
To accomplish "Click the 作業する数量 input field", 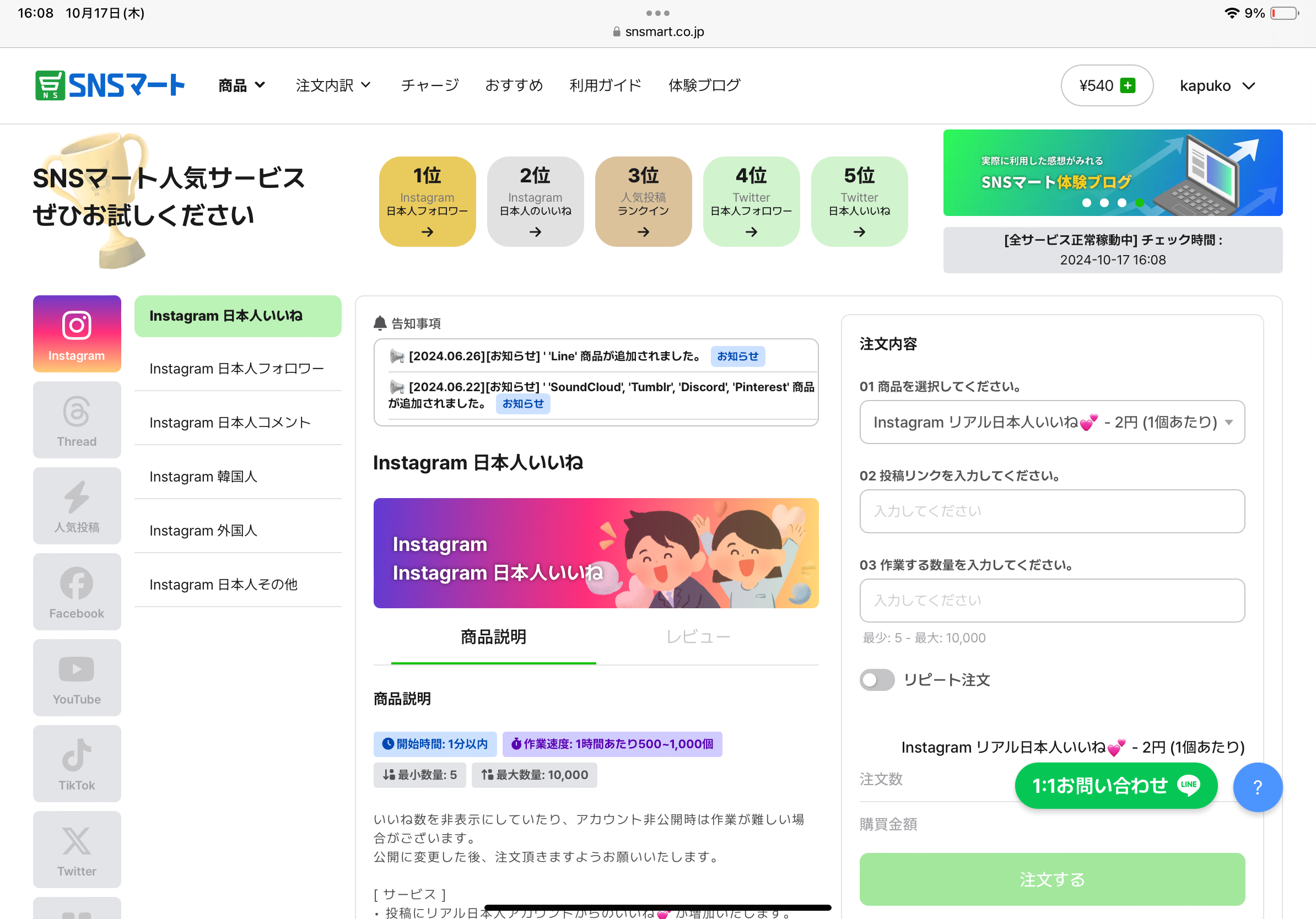I will point(1052,601).
